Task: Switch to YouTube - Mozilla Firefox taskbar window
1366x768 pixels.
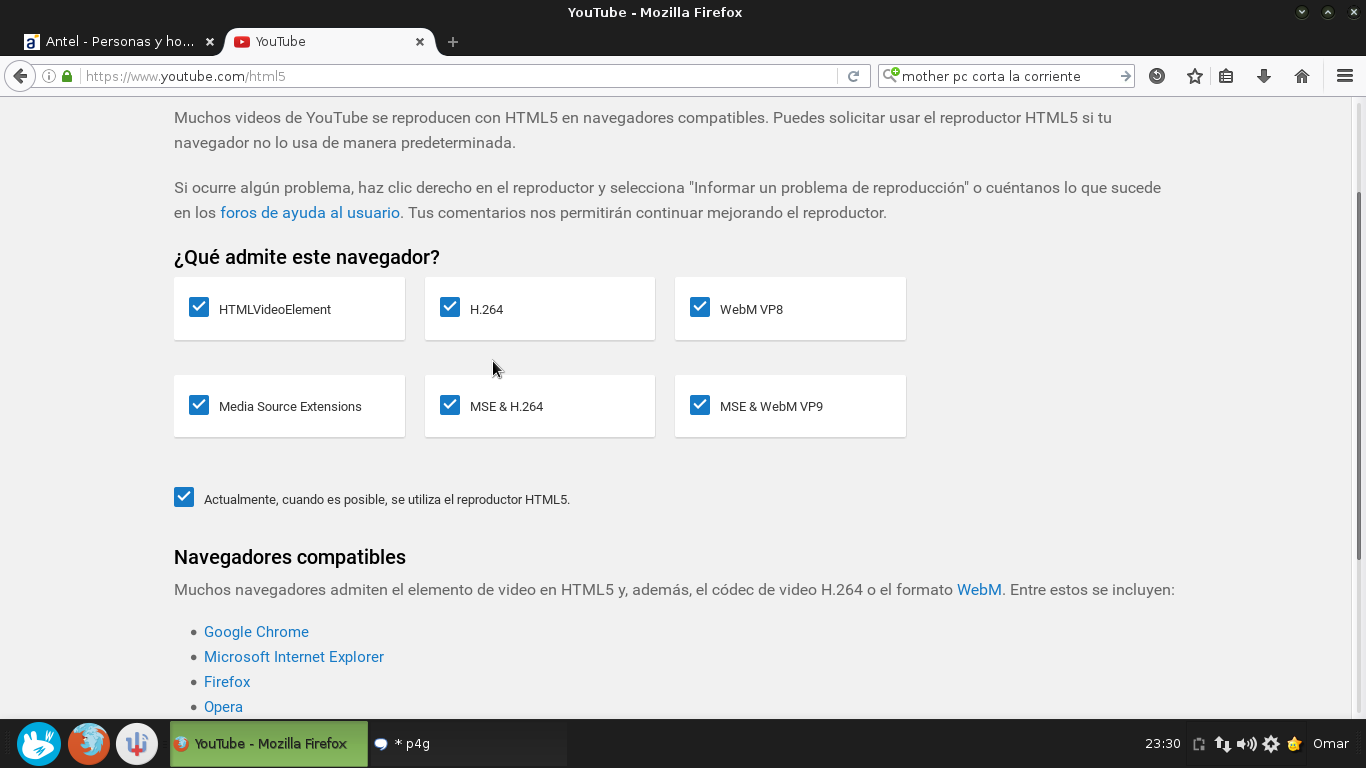Action: pos(269,744)
